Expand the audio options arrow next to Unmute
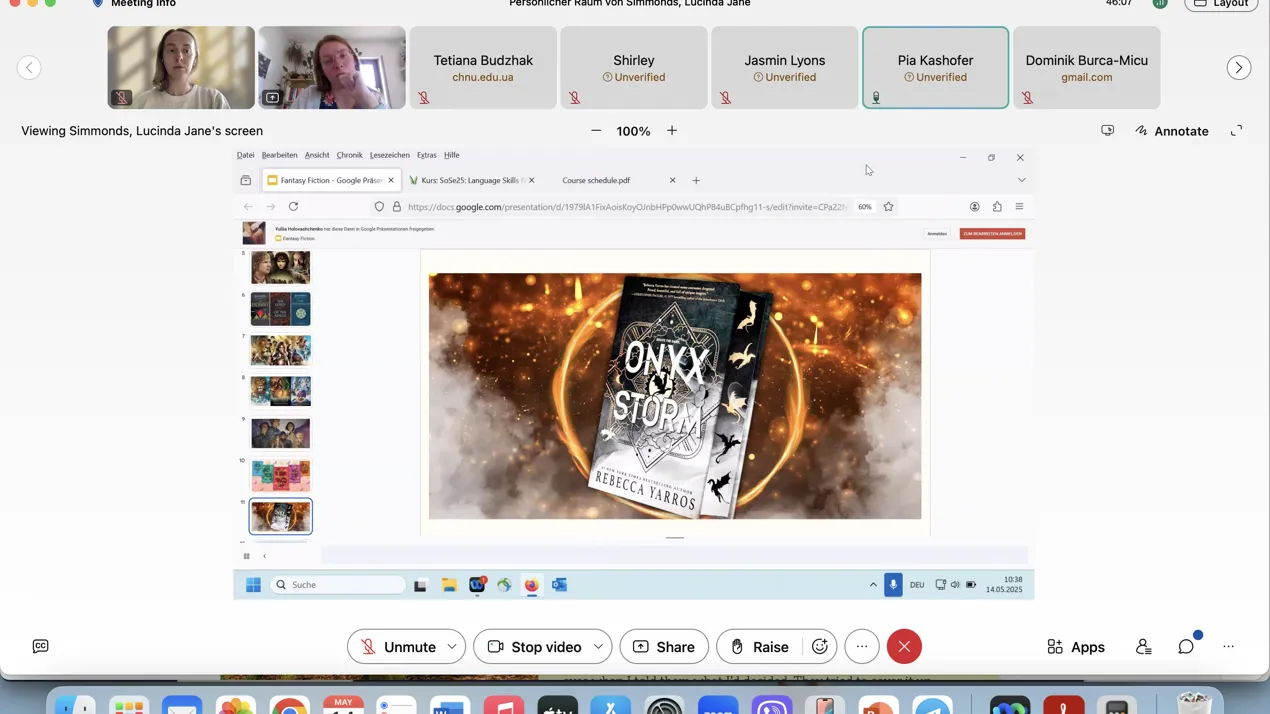This screenshot has width=1270, height=714. [452, 647]
